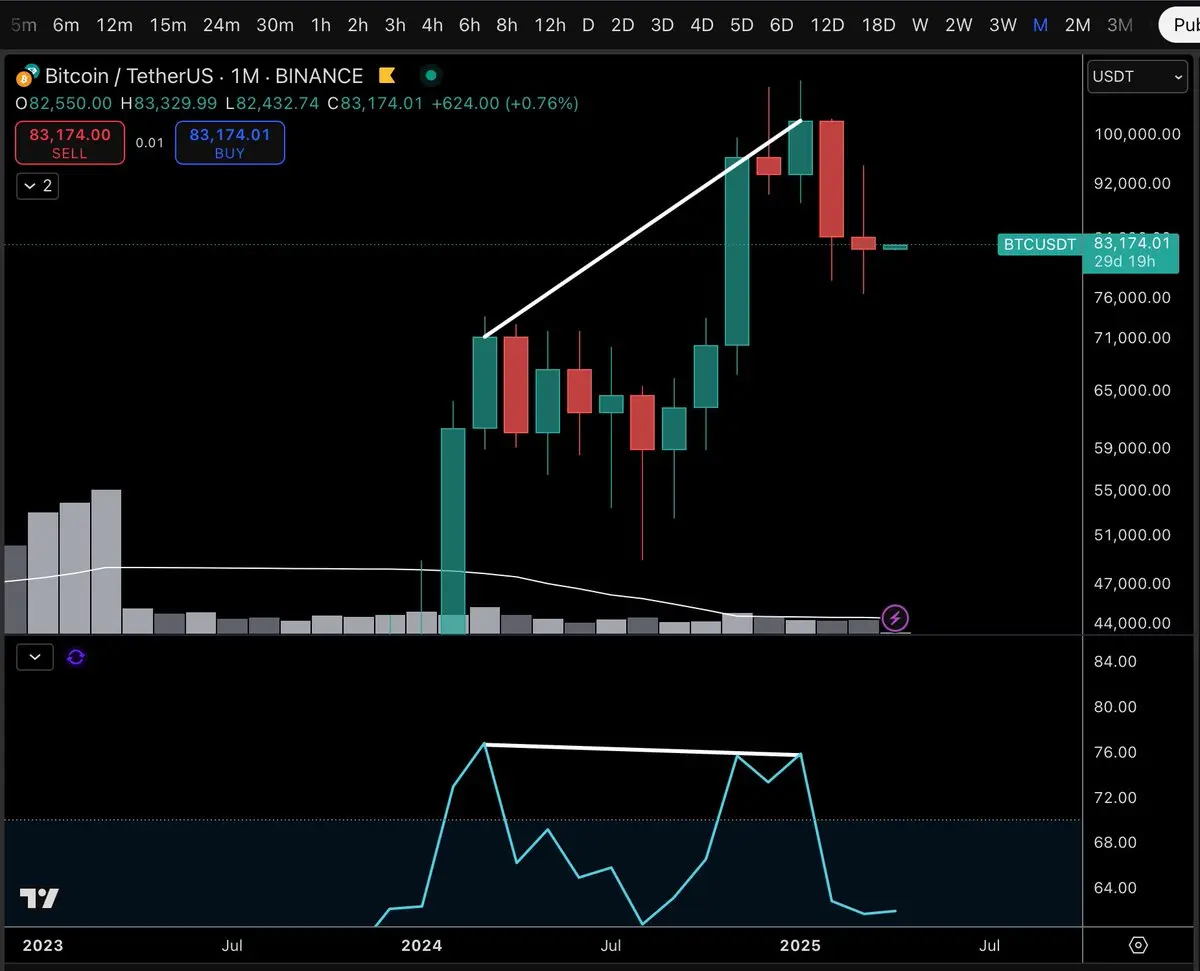Click the 2025 label on time axis
The height and width of the screenshot is (971, 1200).
(800, 945)
